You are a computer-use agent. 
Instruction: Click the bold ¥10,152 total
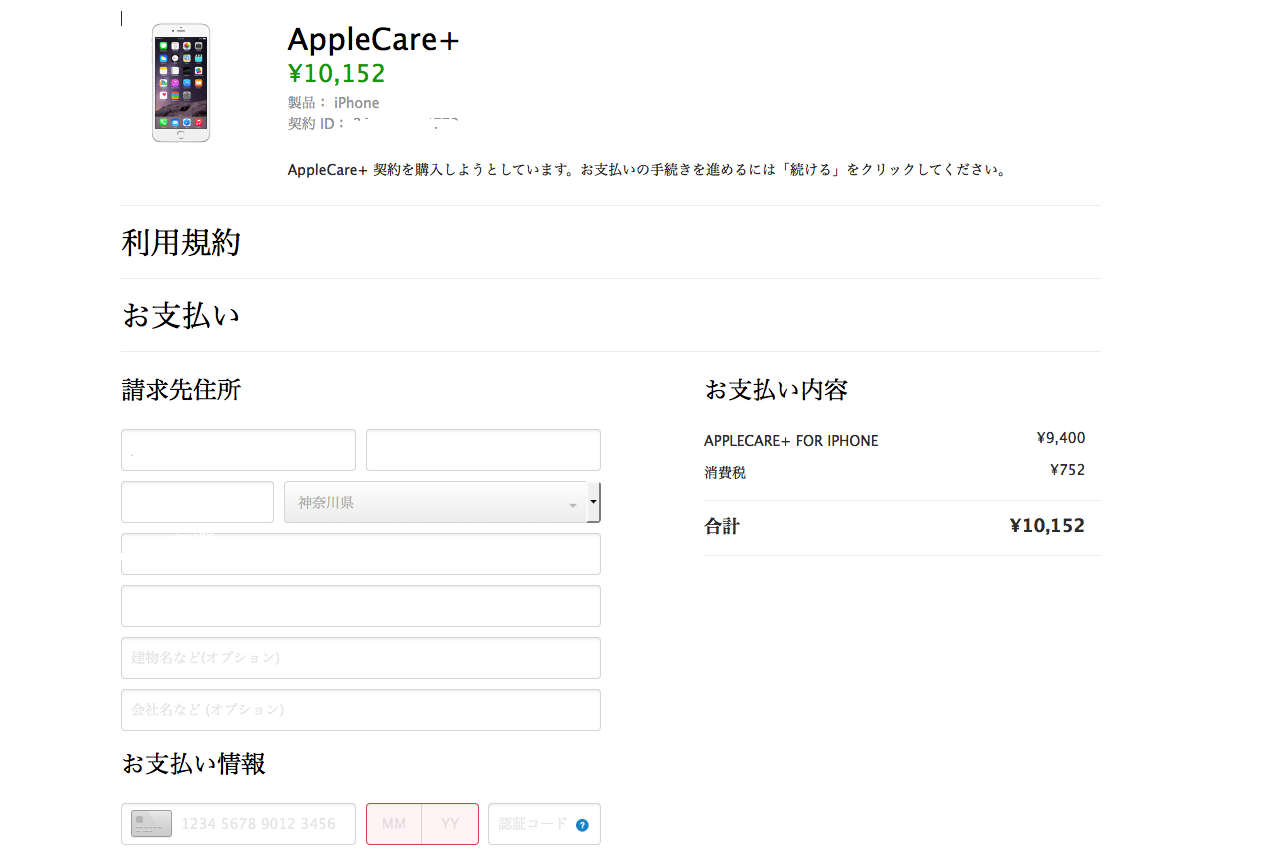click(x=1047, y=526)
